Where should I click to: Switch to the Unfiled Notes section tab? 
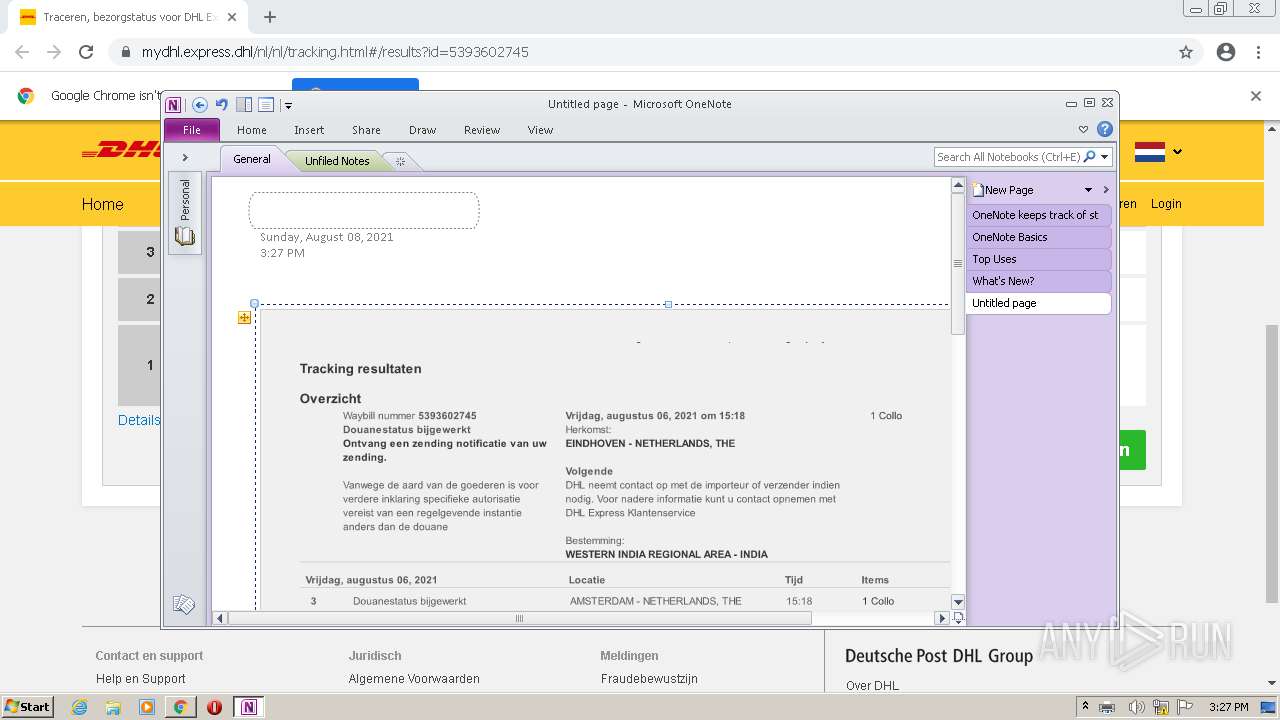pos(337,161)
